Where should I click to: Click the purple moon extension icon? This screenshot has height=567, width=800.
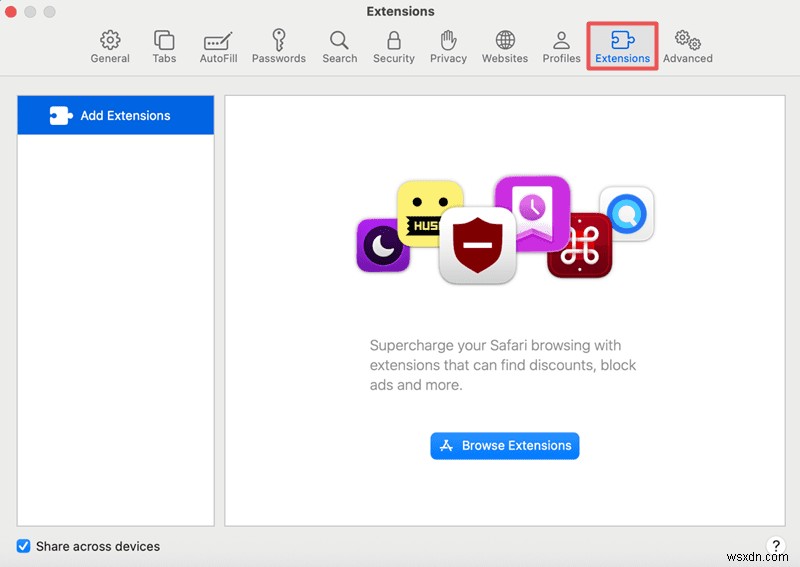(382, 246)
